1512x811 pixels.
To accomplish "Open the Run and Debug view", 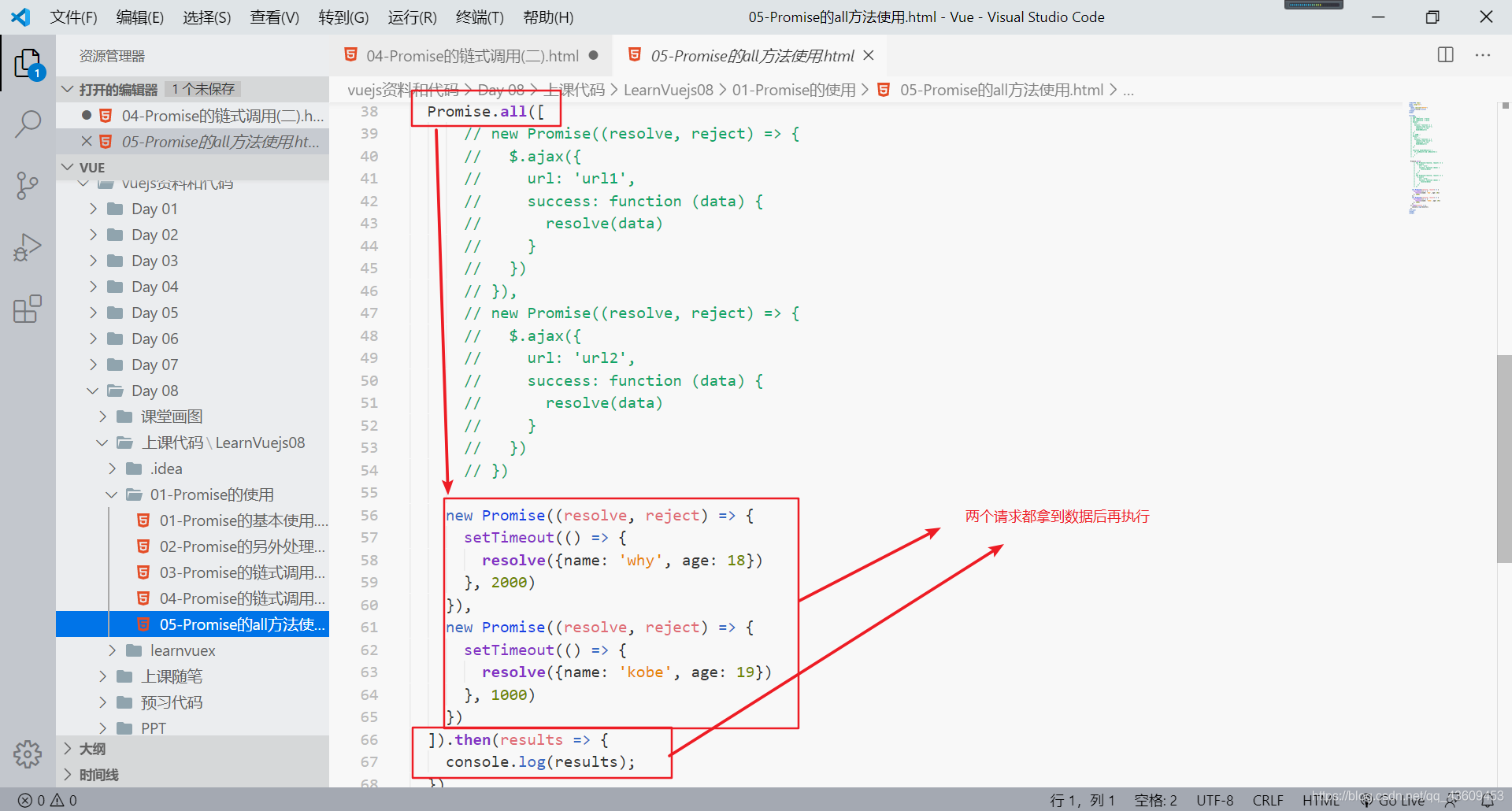I will 28,247.
